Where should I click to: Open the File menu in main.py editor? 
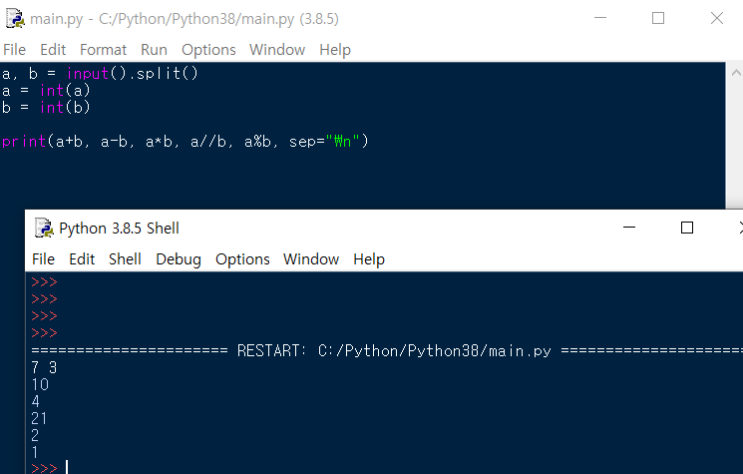(14, 50)
